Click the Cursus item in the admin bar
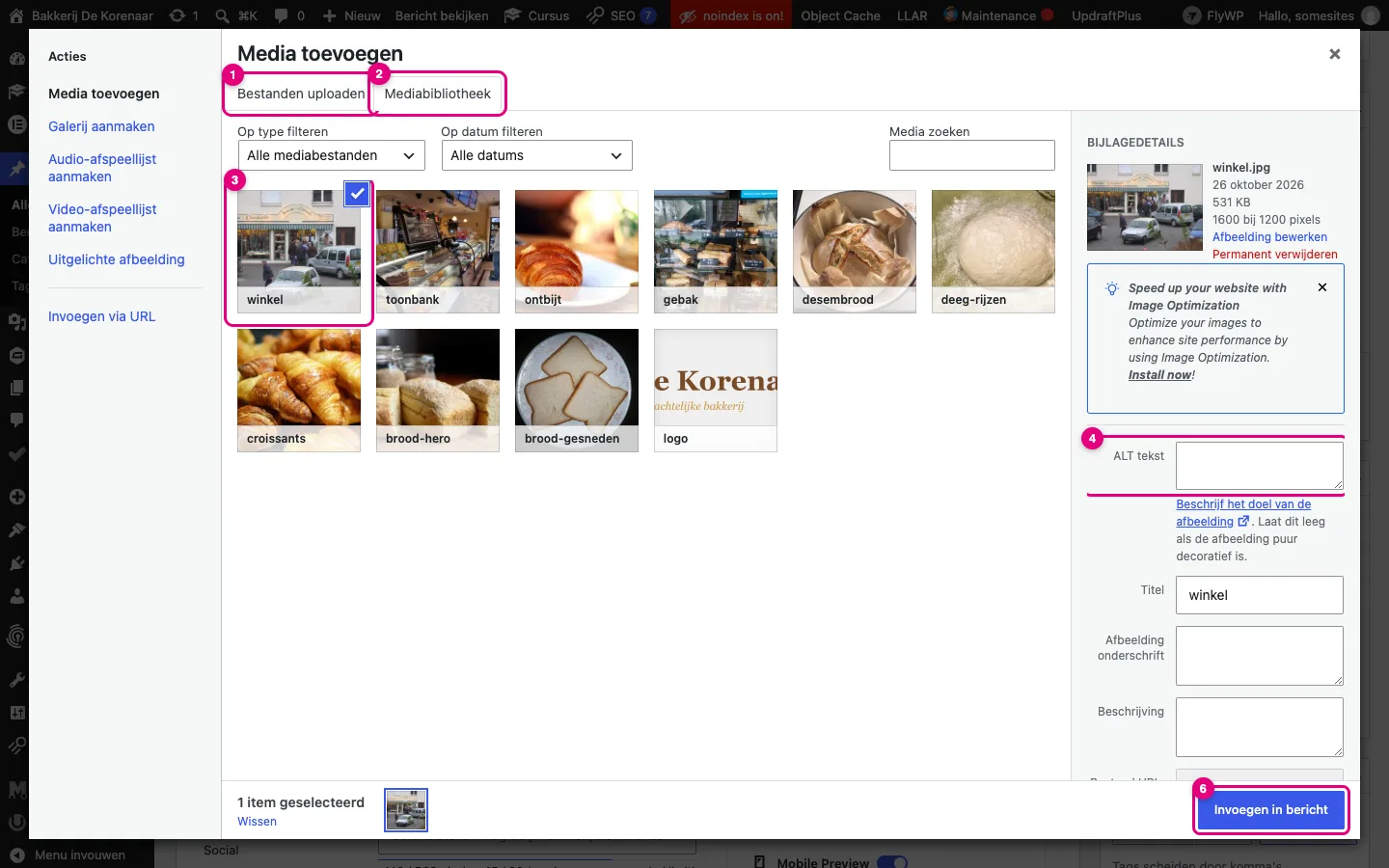Viewport: 1389px width, 868px height. pos(537,15)
